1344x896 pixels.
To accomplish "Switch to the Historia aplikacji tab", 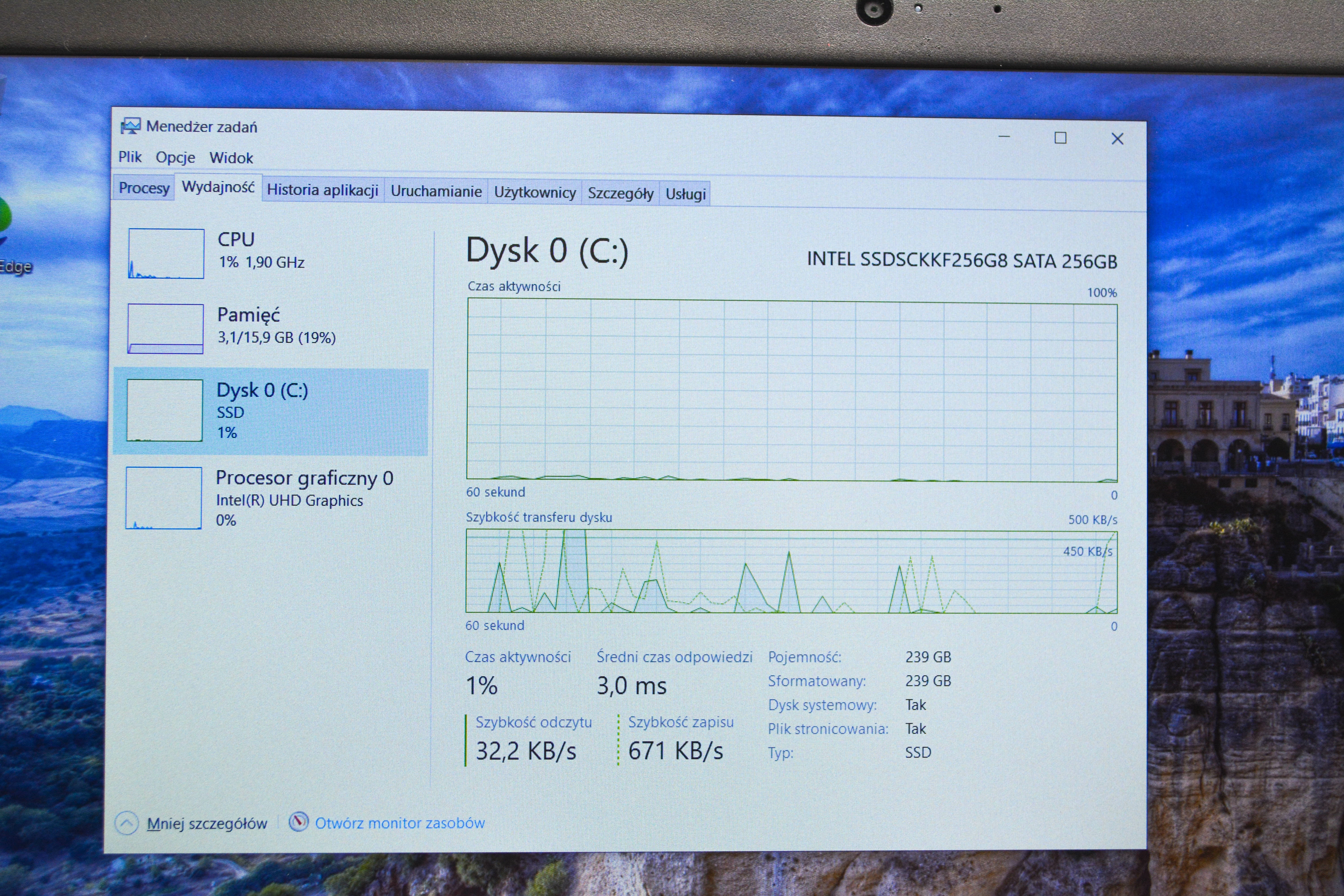I will click(323, 190).
